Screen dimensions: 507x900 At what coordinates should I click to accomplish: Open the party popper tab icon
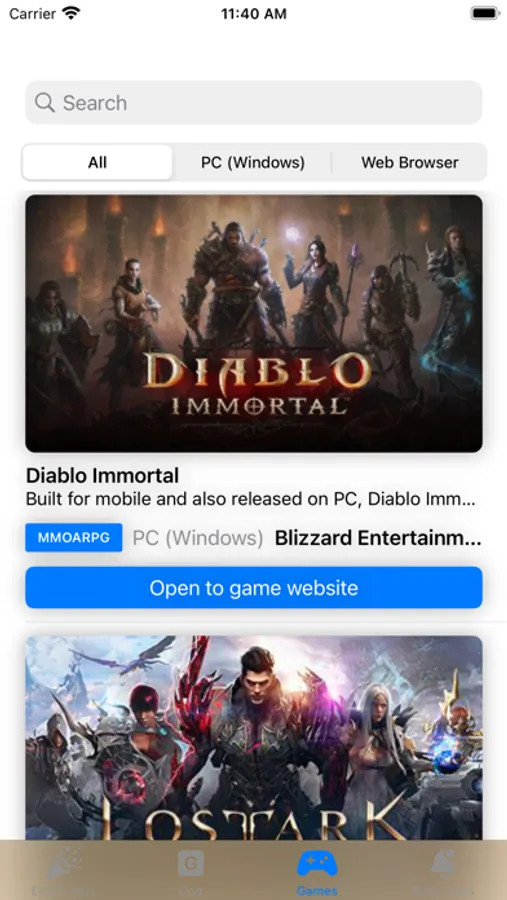tap(65, 864)
